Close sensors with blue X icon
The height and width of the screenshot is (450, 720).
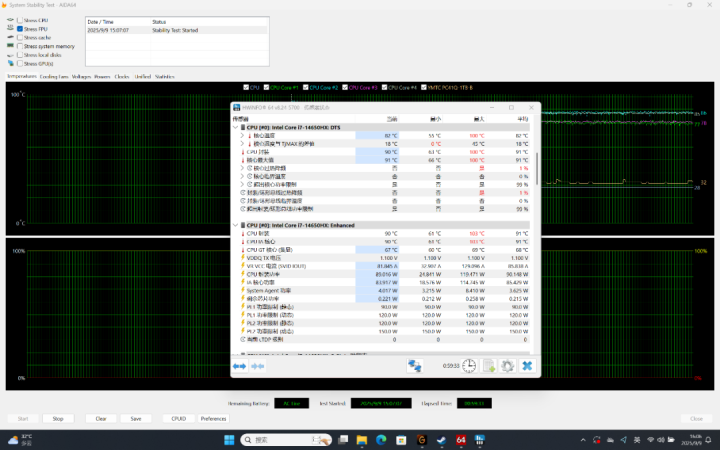(x=527, y=366)
